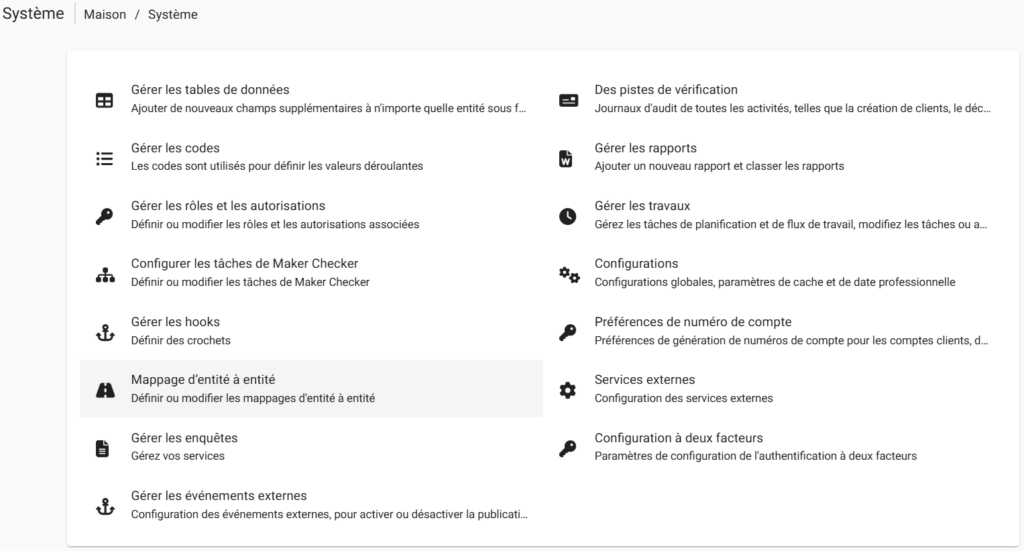Open Préférences de numéro de compte
The width and height of the screenshot is (1024, 551).
pos(692,322)
